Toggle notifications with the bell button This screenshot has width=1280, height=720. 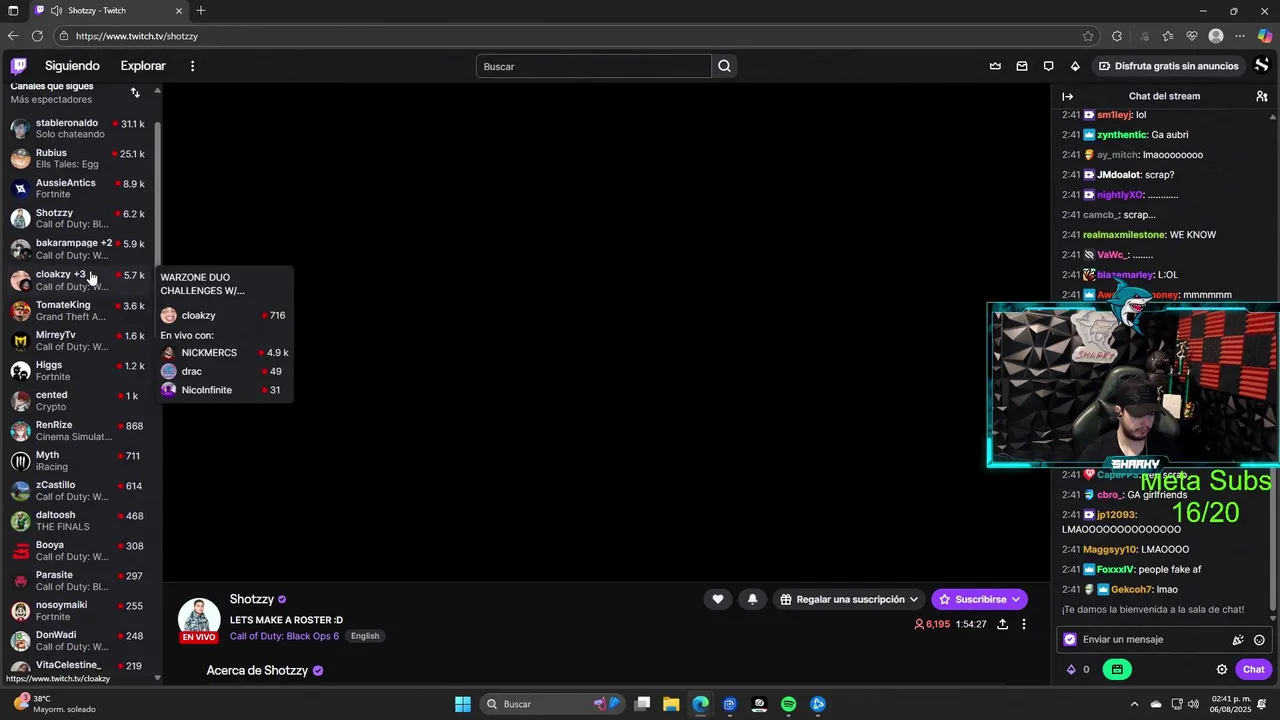(752, 599)
